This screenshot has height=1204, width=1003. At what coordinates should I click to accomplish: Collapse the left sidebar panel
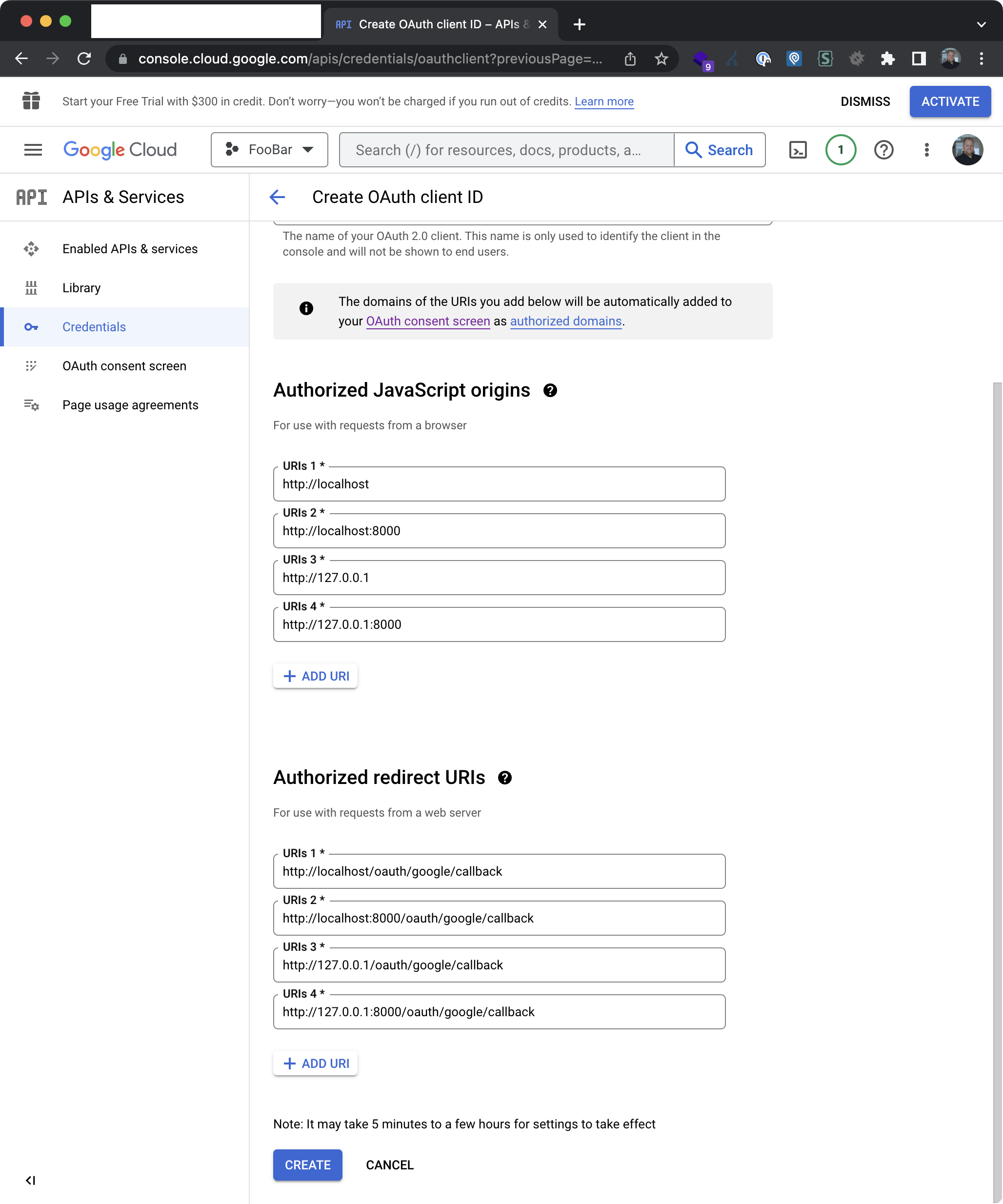(x=30, y=1180)
